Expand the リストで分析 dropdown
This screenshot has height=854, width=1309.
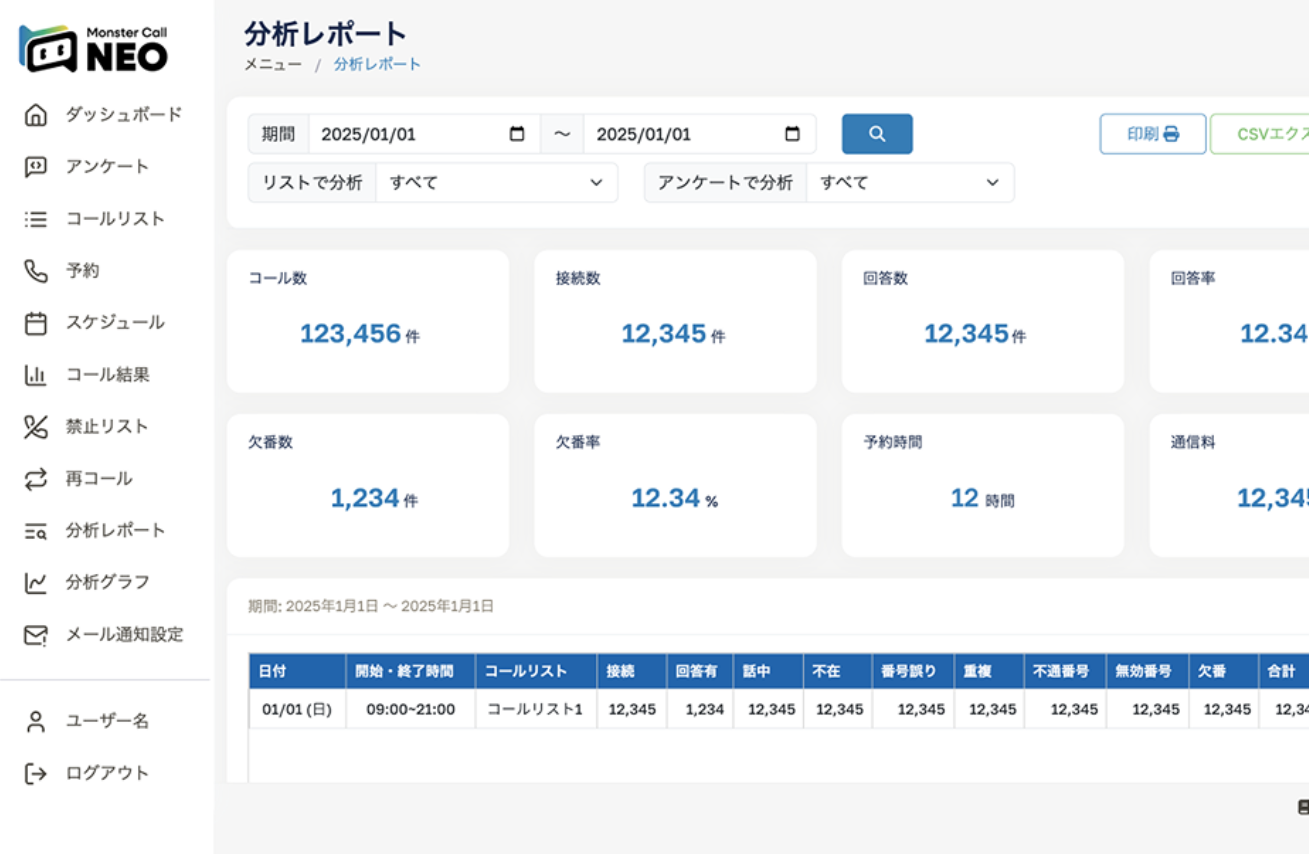point(496,183)
